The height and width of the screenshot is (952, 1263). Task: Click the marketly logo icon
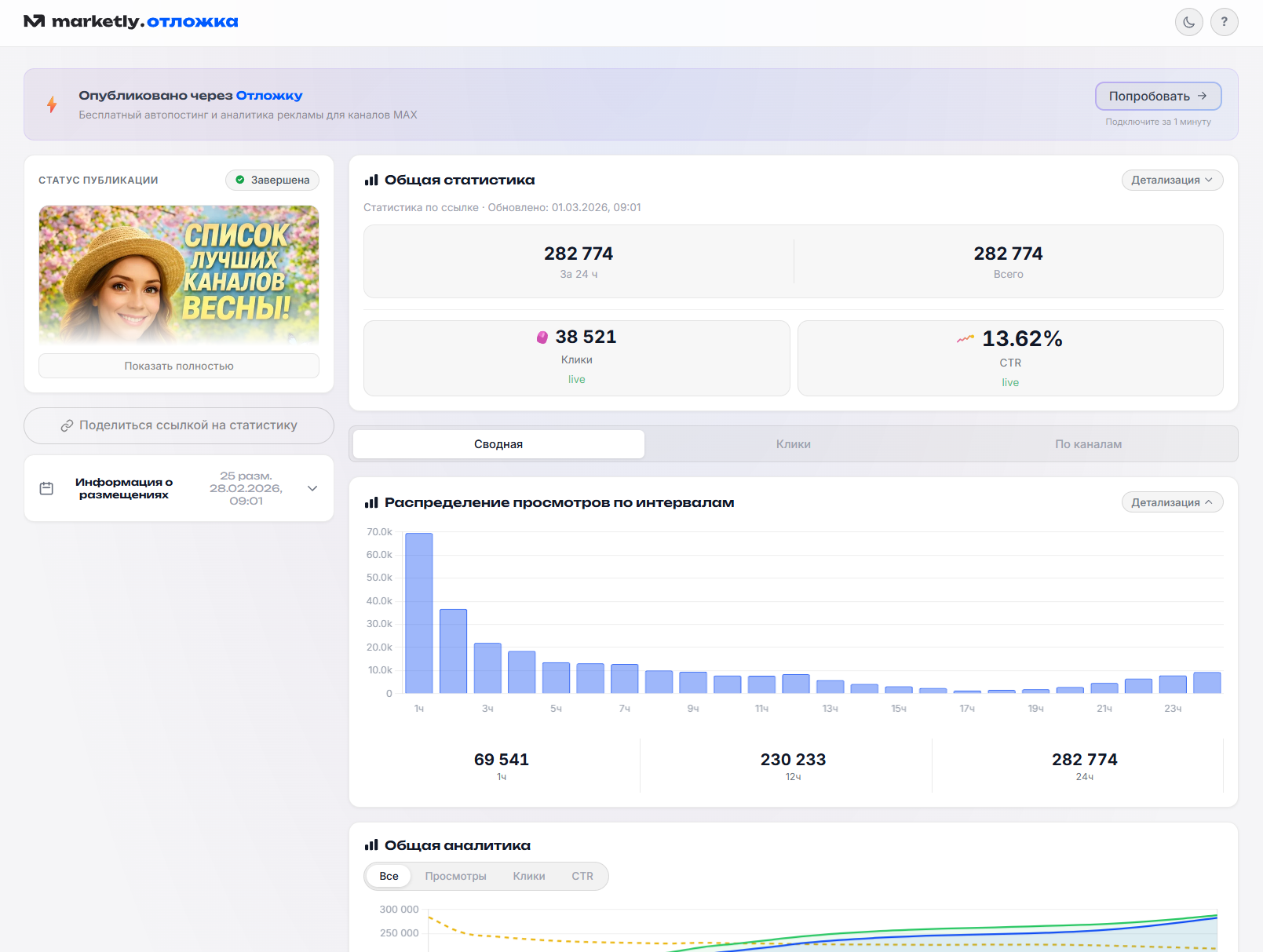[34, 21]
